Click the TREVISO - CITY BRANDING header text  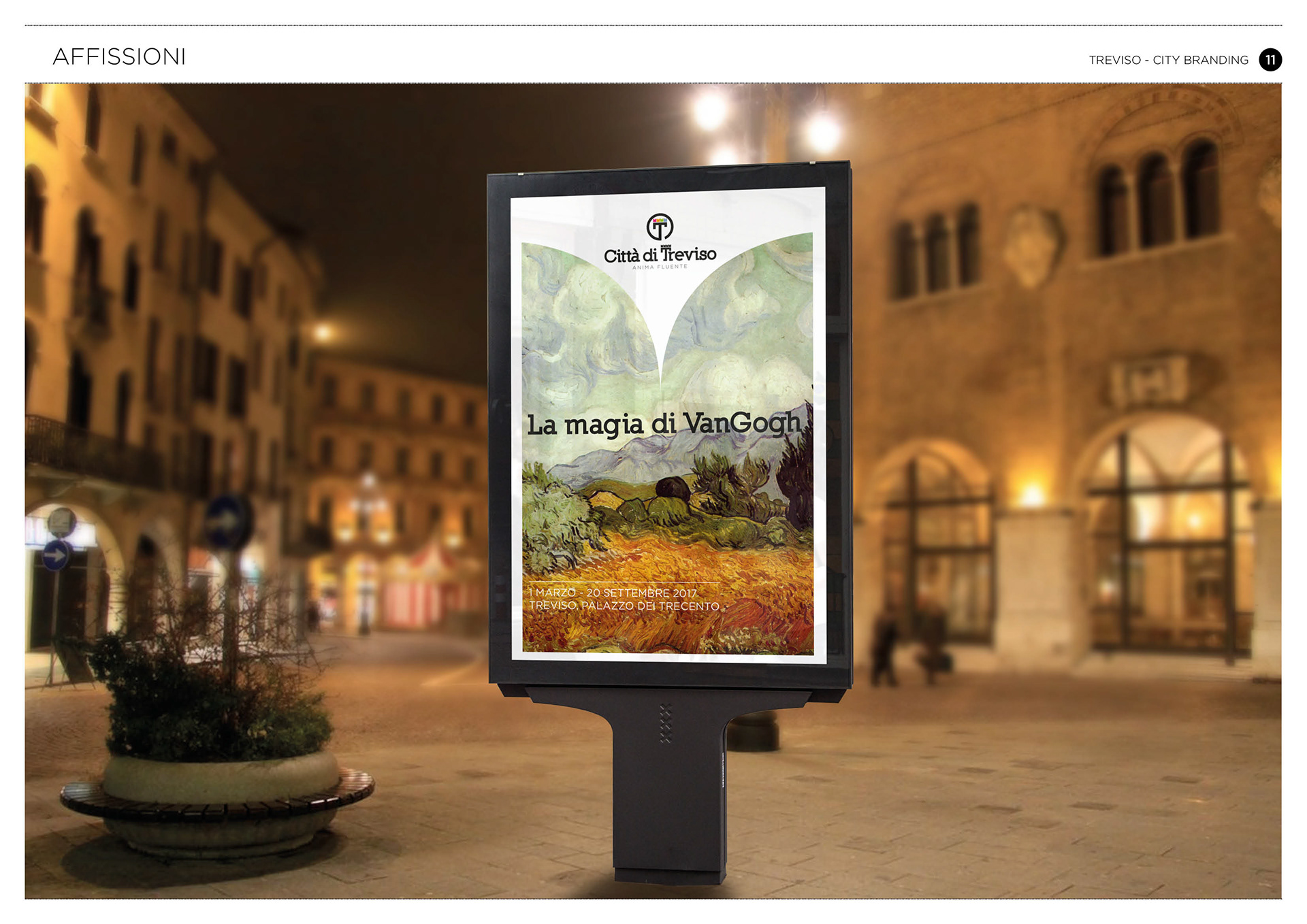pyautogui.click(x=1168, y=60)
